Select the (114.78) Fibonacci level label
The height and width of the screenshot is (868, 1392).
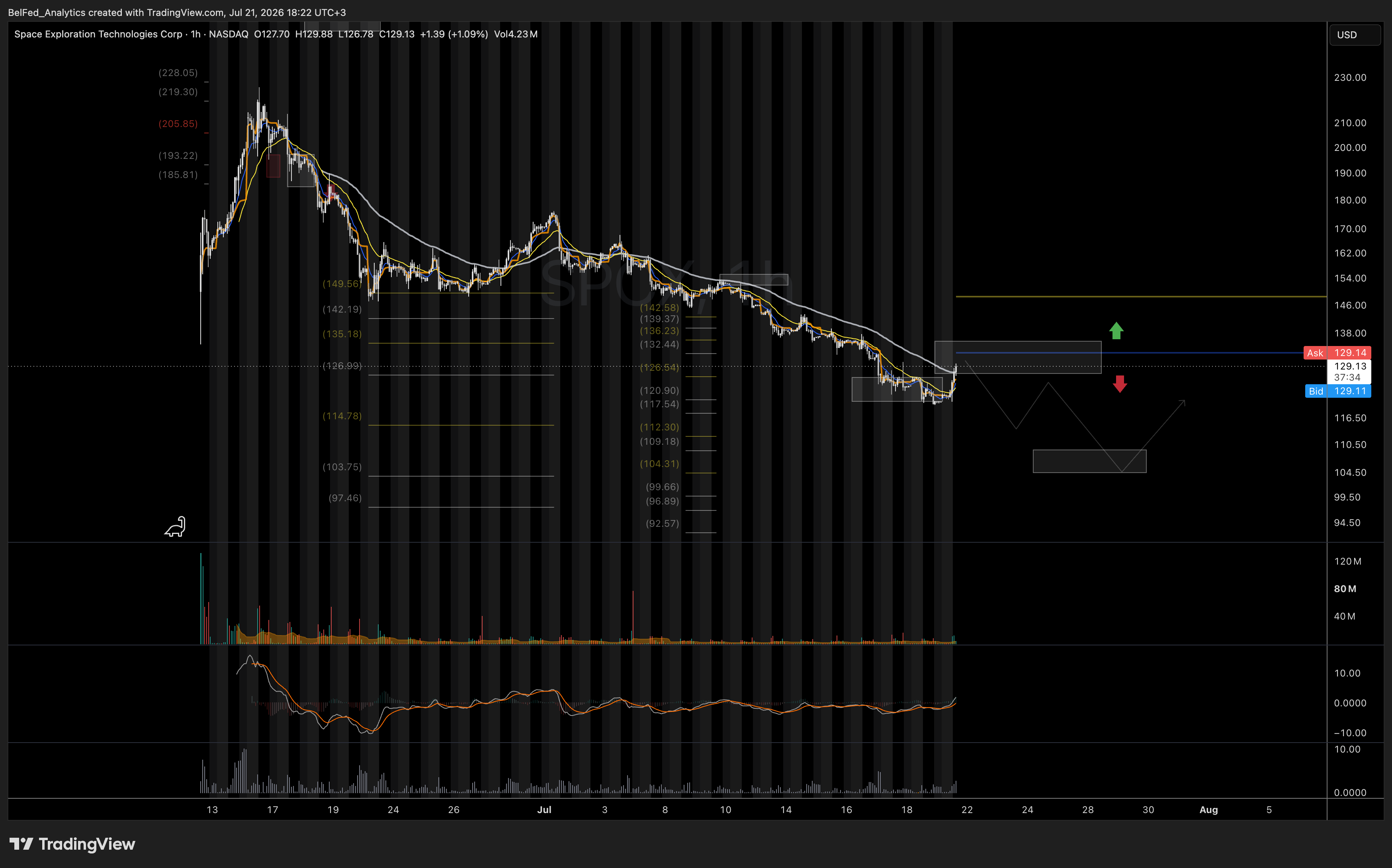(x=342, y=416)
